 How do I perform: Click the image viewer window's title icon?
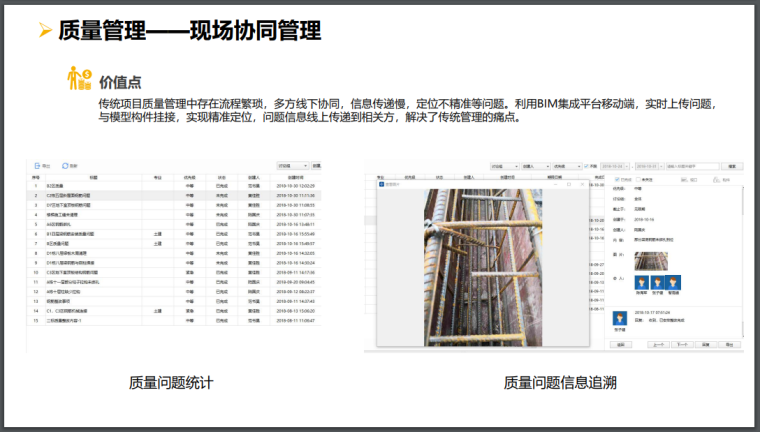coord(381,184)
